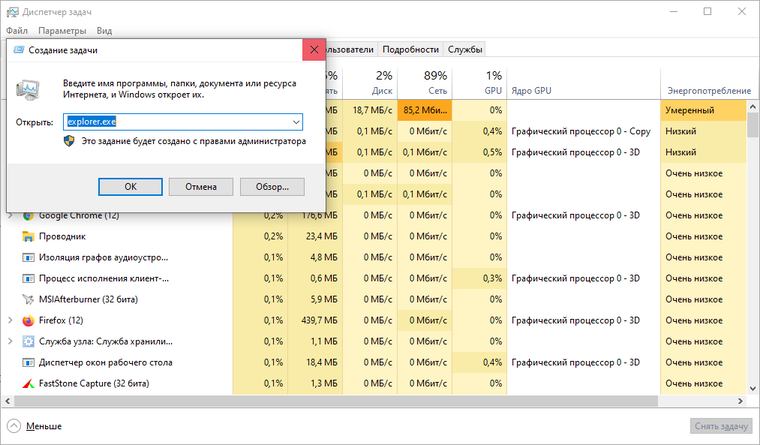This screenshot has height=445, width=760.
Task: Click the Google Chrome process icon
Action: [28, 216]
